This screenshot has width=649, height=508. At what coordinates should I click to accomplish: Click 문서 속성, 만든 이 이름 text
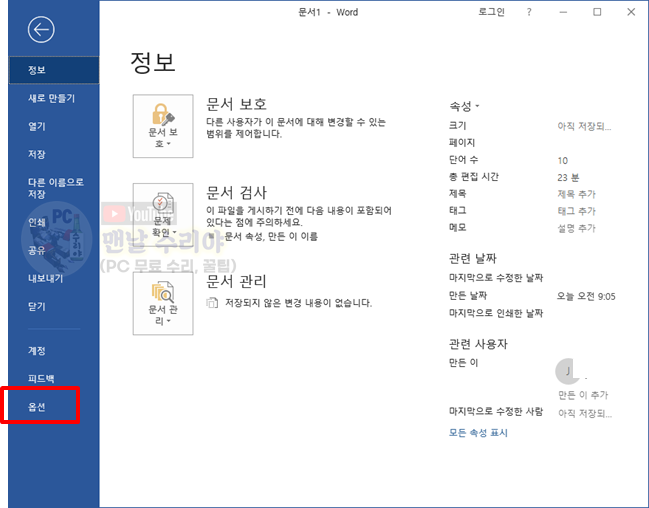(271, 236)
